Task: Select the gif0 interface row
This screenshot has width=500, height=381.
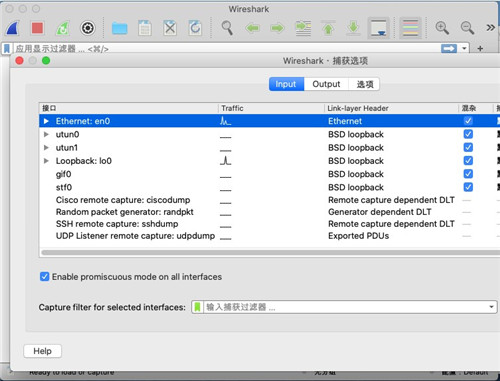Action: (269, 174)
